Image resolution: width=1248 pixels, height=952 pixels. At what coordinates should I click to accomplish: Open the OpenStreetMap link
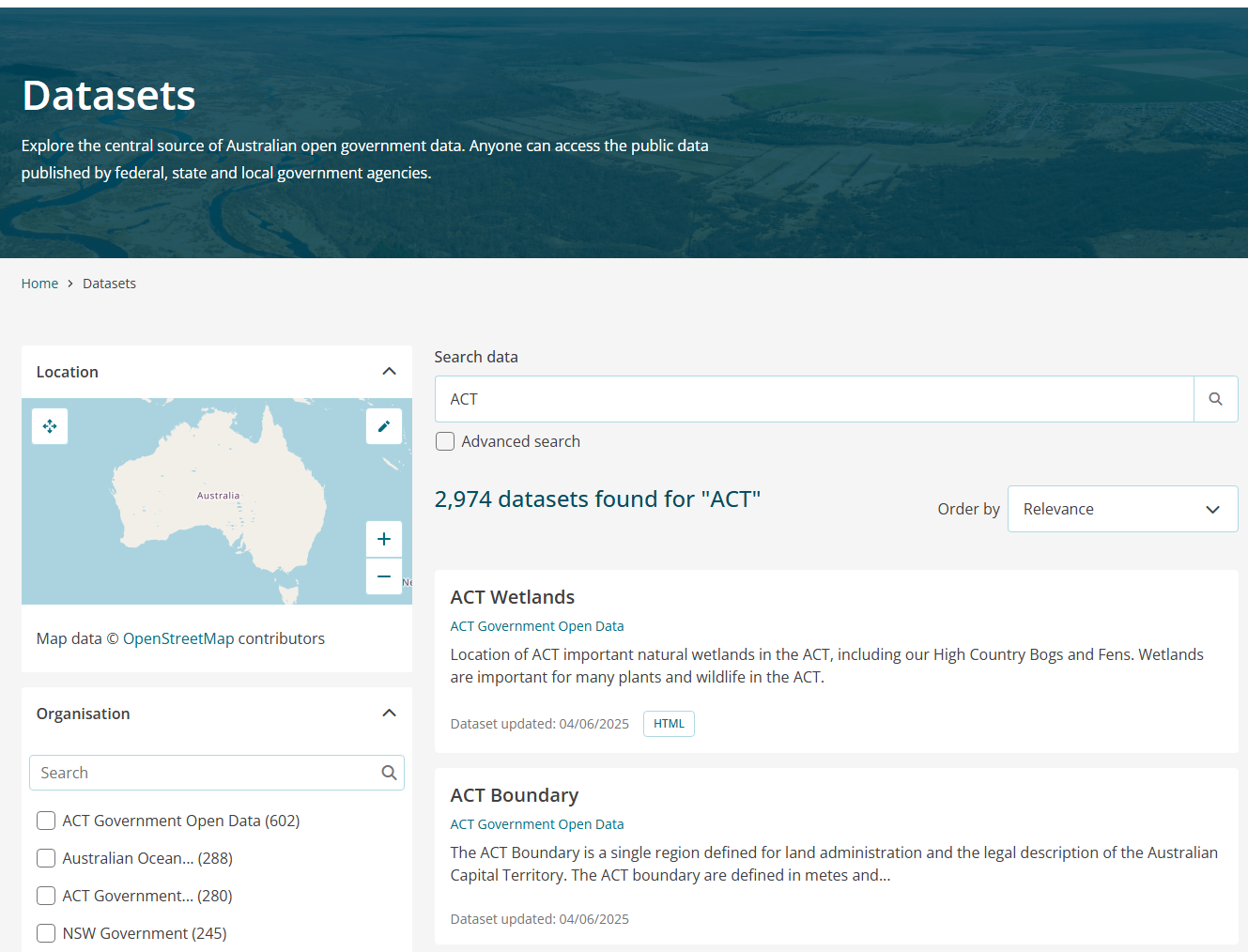[178, 638]
